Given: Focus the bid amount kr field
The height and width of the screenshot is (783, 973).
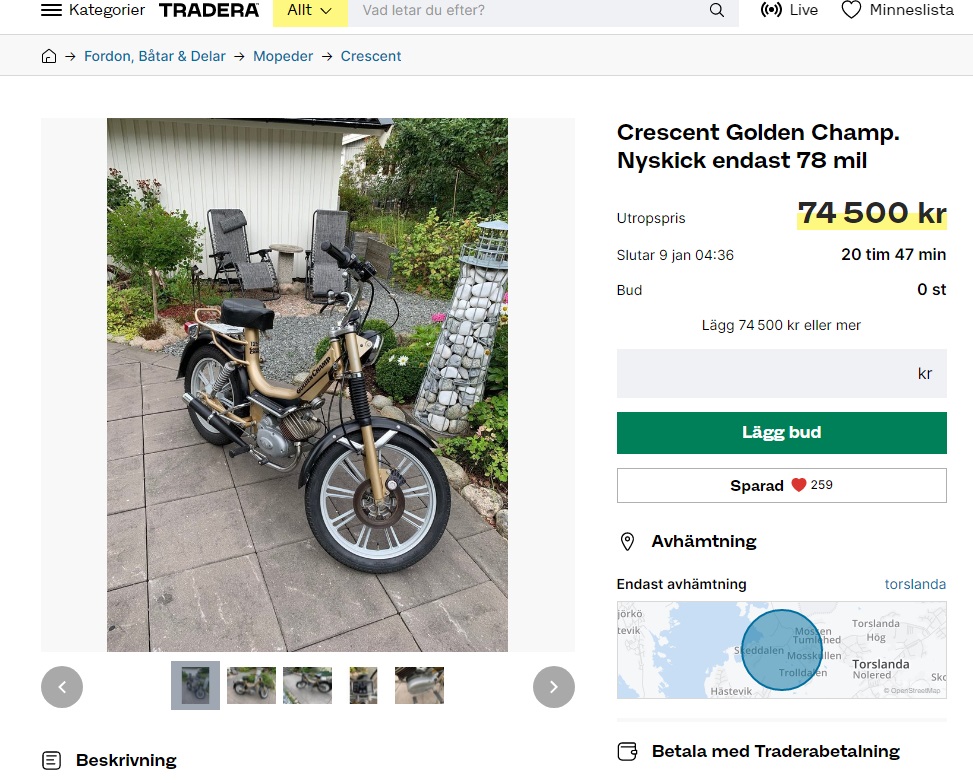Looking at the screenshot, I should [781, 374].
